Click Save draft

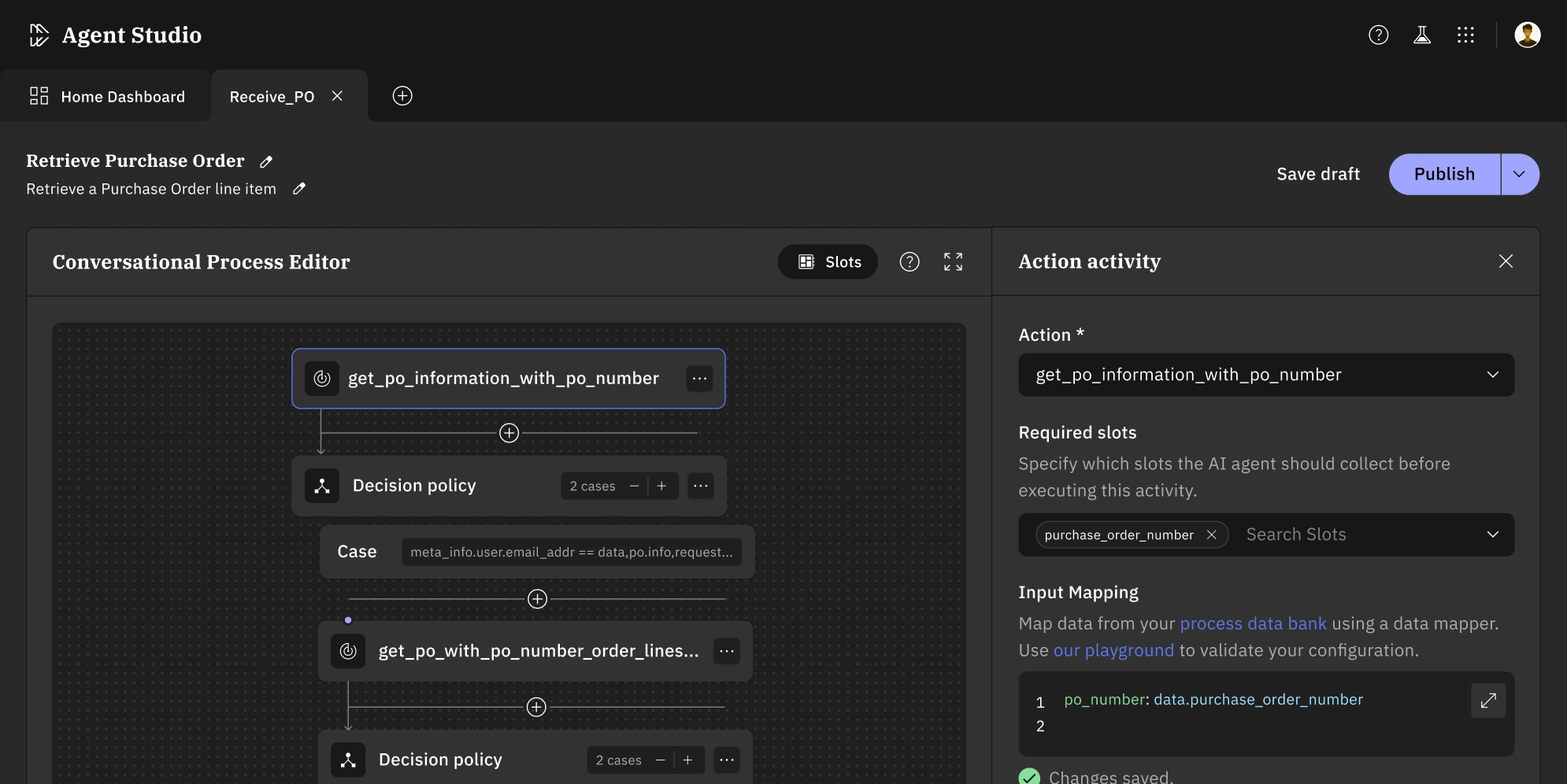tap(1317, 174)
